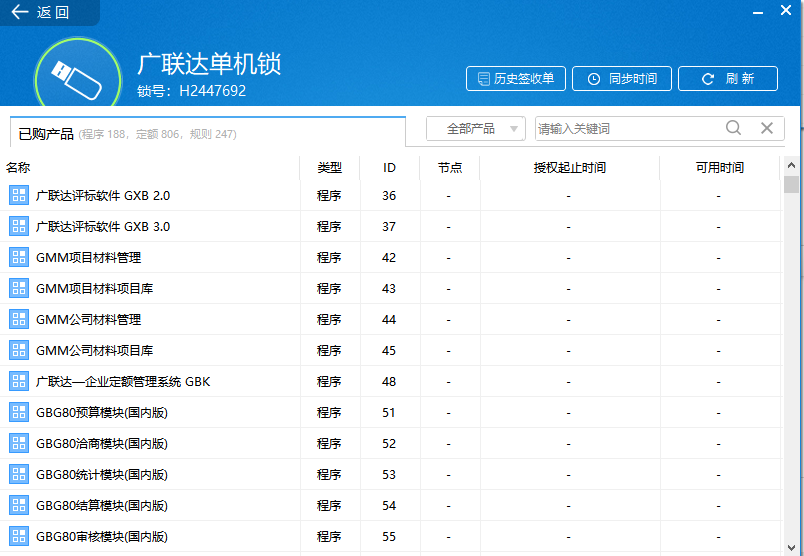
Task: Click icon for GBG80预算模块(国内版)
Action: (x=19, y=412)
